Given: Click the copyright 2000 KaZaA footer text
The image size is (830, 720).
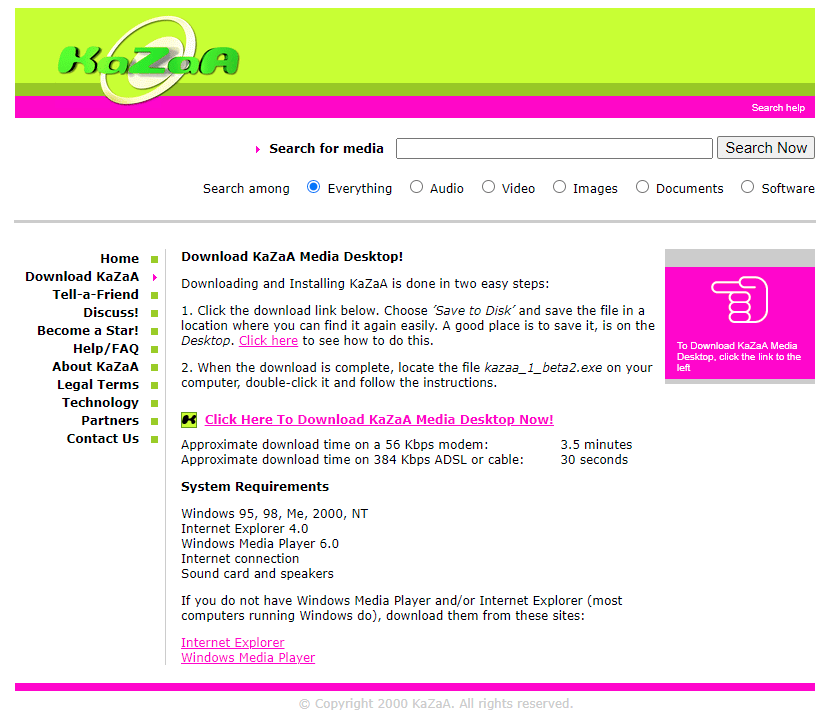Looking at the screenshot, I should click(x=436, y=704).
